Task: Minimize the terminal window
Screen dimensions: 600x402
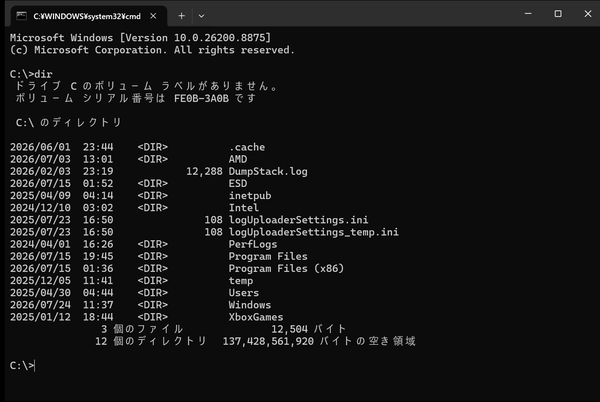Action: pos(528,13)
